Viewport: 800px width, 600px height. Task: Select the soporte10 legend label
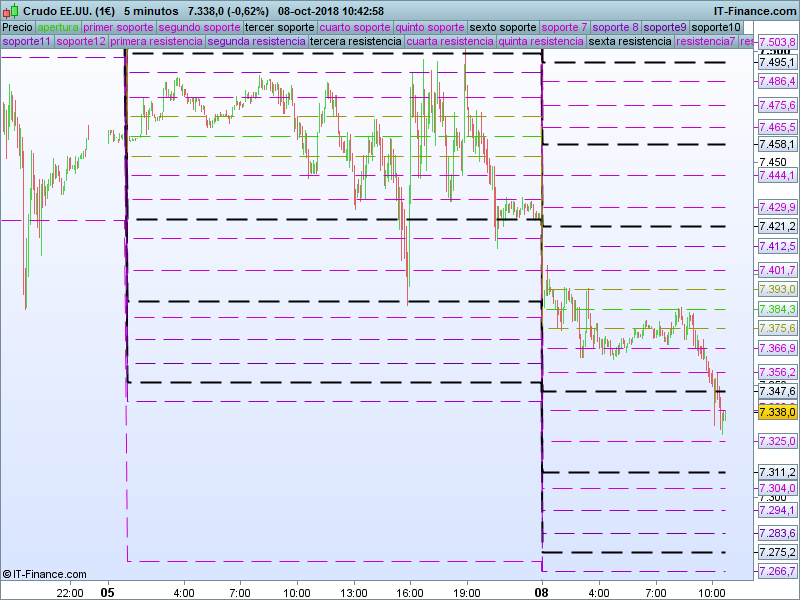(716, 27)
